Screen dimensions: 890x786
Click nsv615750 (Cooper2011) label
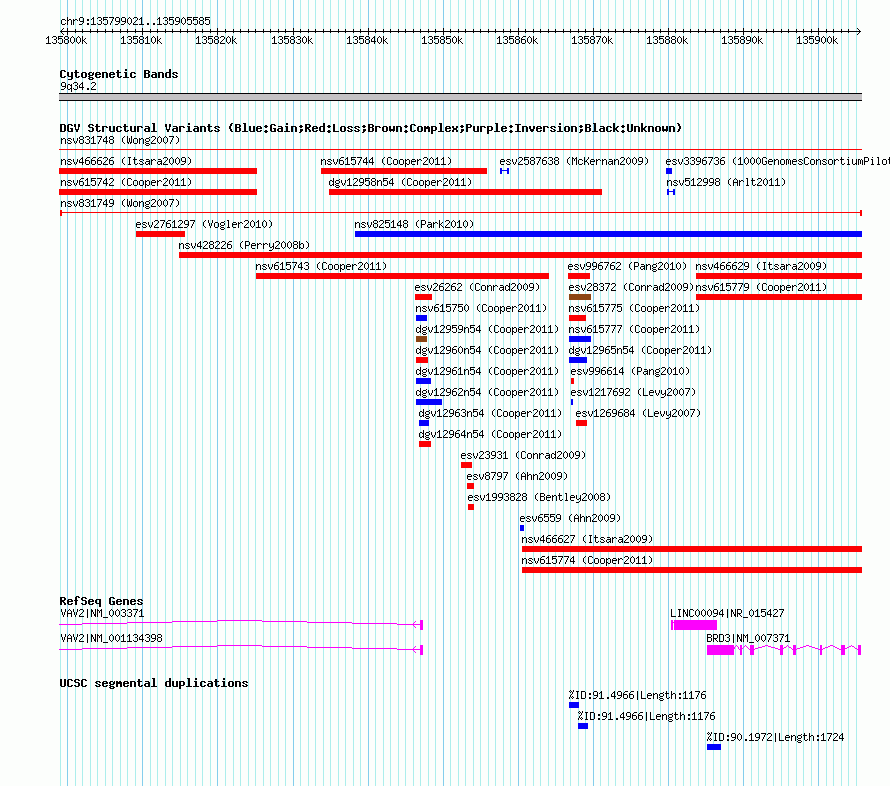pos(481,308)
